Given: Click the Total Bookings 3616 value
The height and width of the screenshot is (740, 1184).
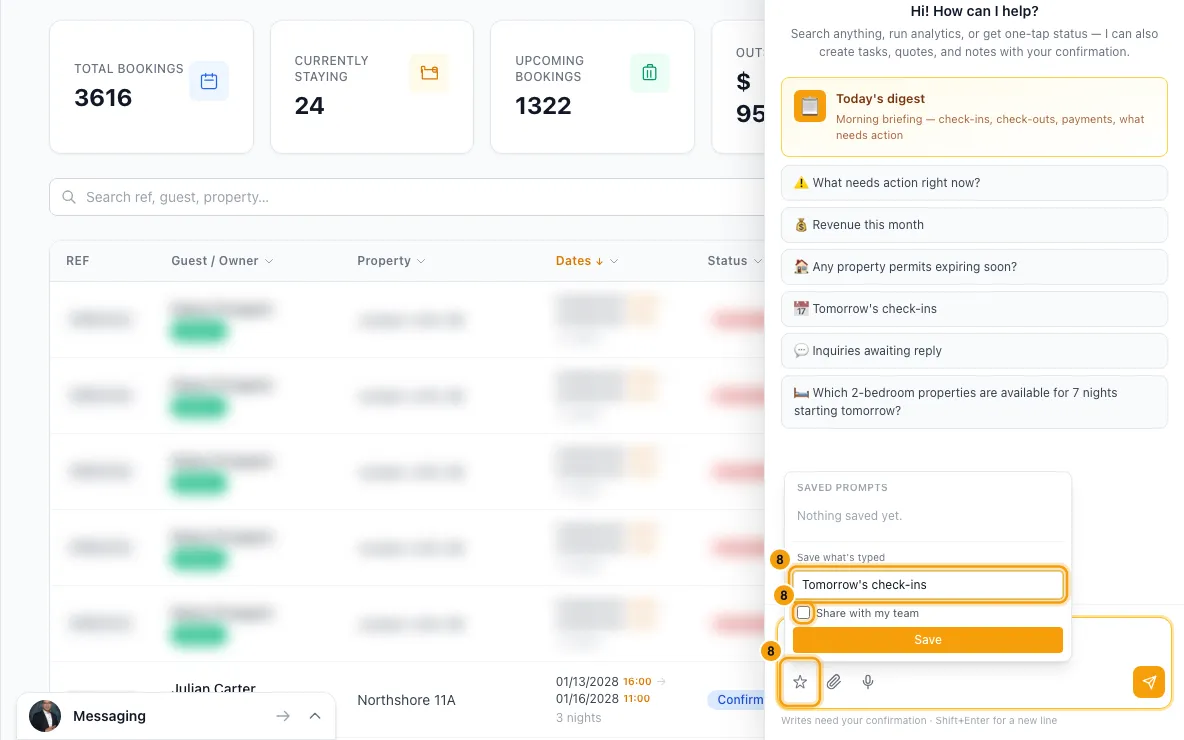Looking at the screenshot, I should coord(103,97).
